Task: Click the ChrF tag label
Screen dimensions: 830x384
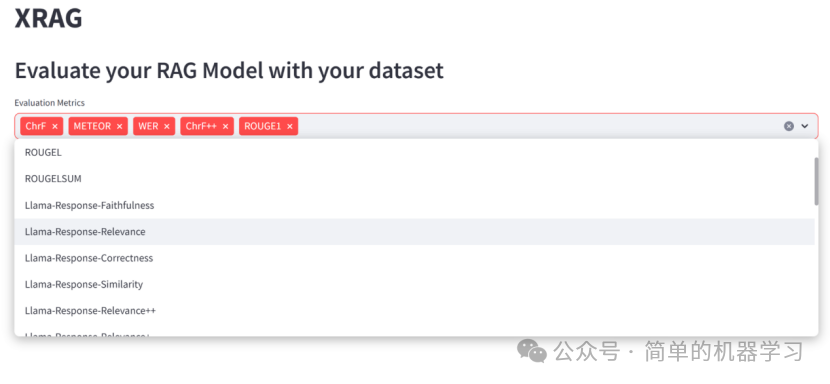Action: click(x=36, y=127)
